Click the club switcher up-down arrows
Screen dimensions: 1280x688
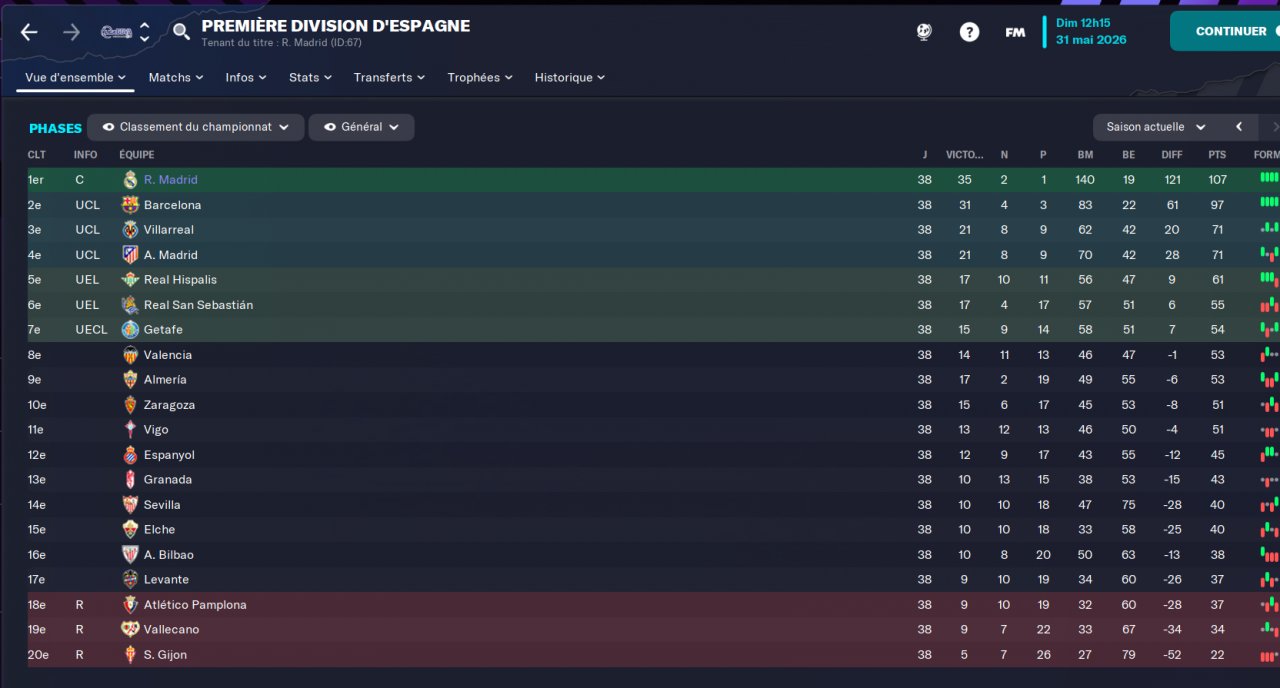[x=145, y=32]
